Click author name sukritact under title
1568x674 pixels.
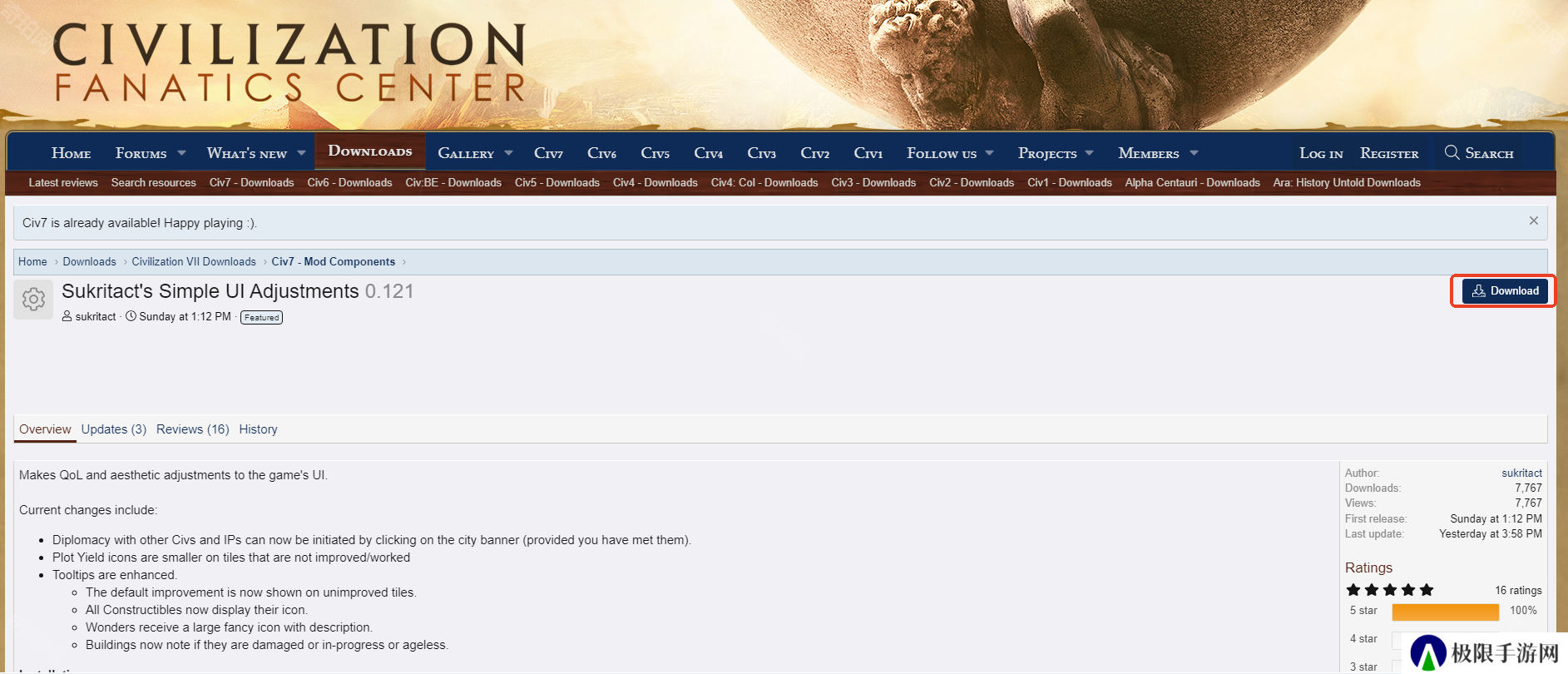click(96, 316)
